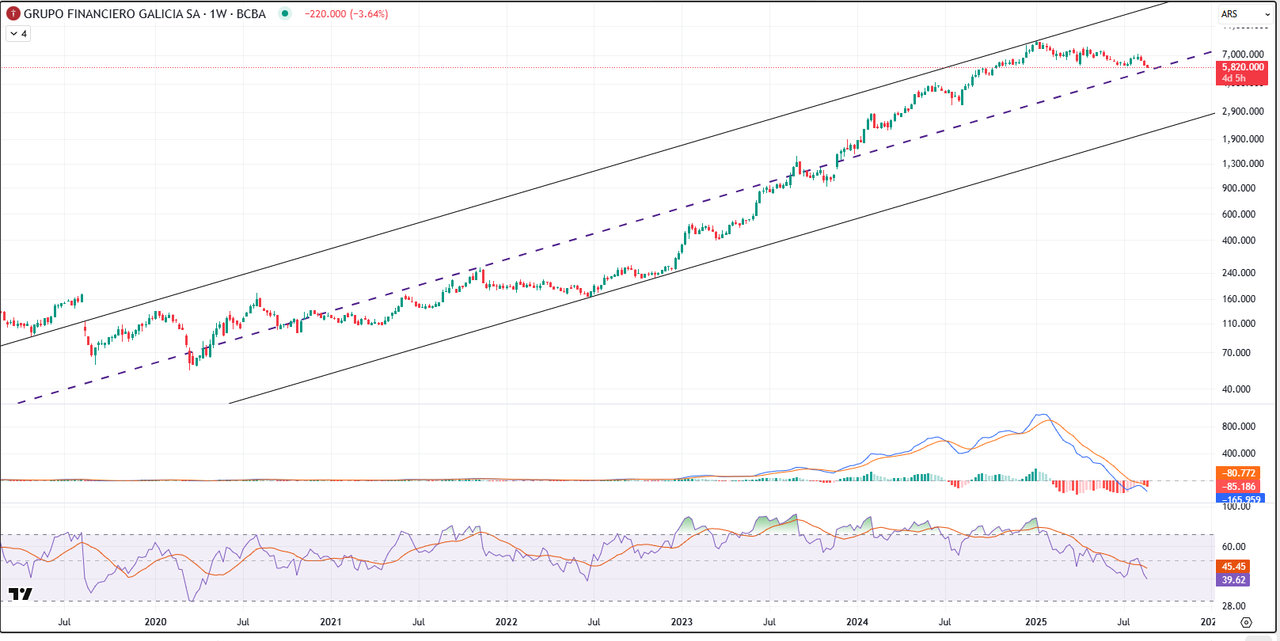1280x641 pixels.
Task: Click the −220.000 (−3.64%) price change text
Action: [x=346, y=14]
